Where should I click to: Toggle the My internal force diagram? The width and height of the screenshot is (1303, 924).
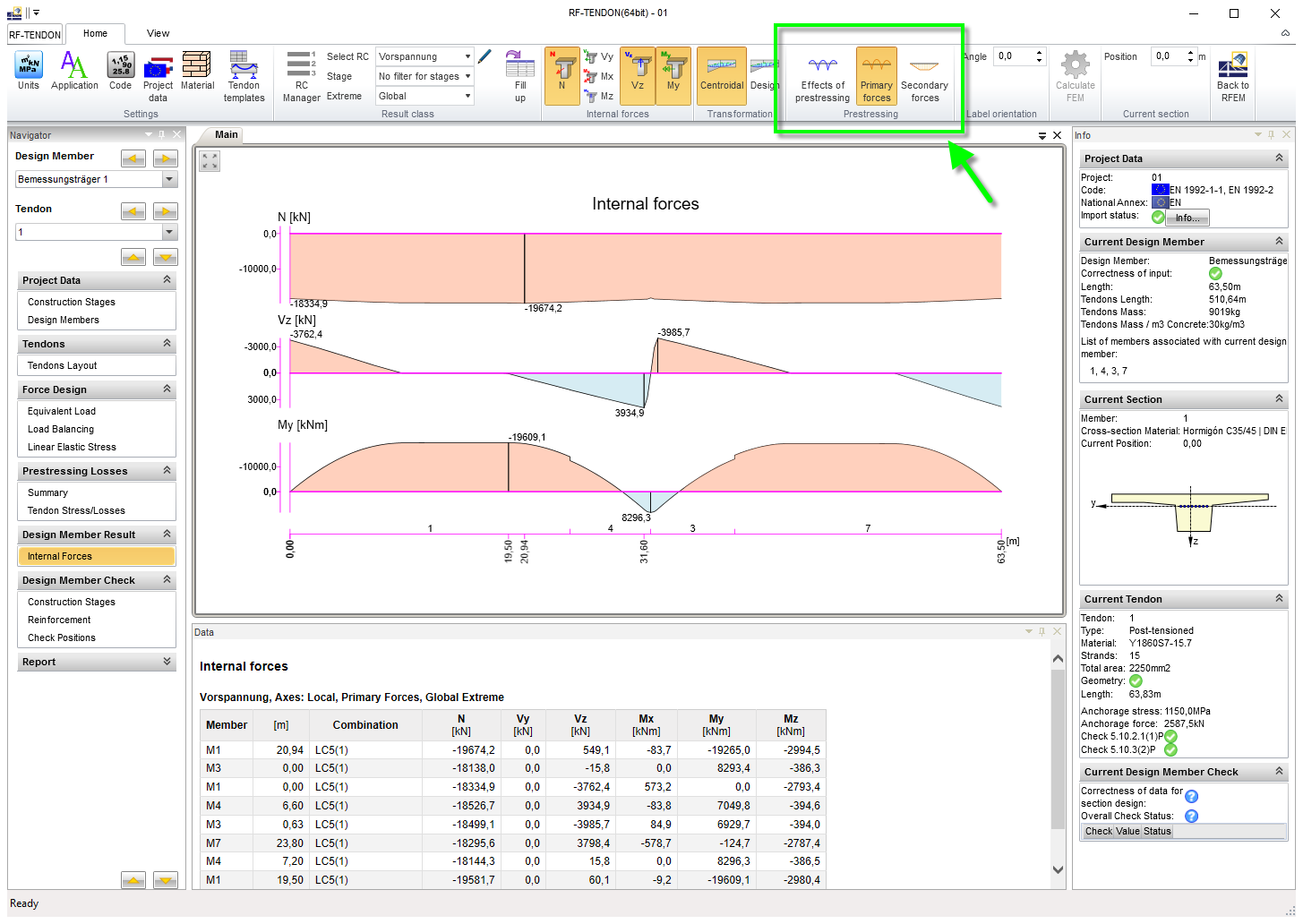[x=673, y=76]
